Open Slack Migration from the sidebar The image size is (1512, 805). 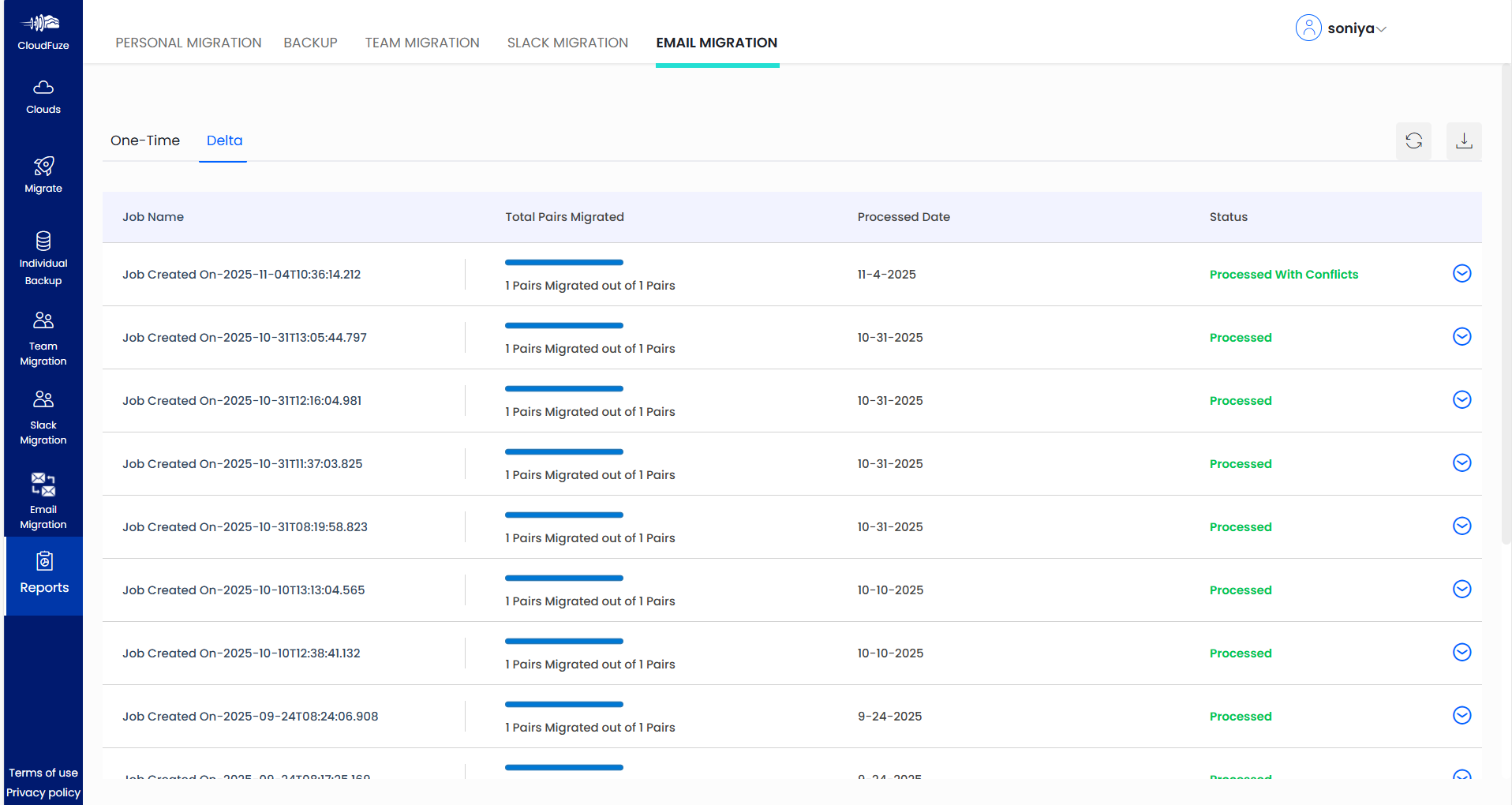[43, 417]
